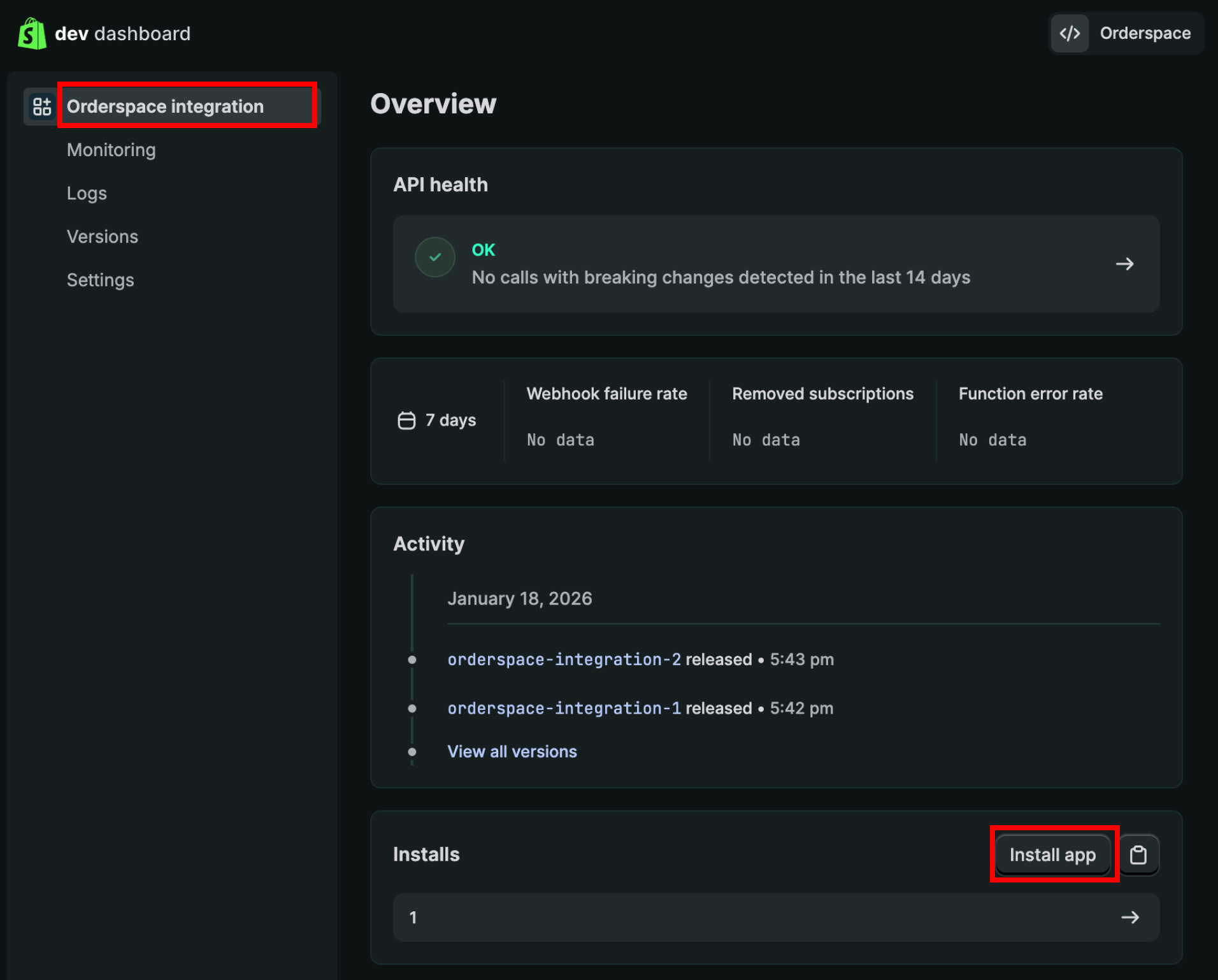The height and width of the screenshot is (980, 1218).
Task: Open the Orderspace account switcher
Action: click(x=1126, y=34)
